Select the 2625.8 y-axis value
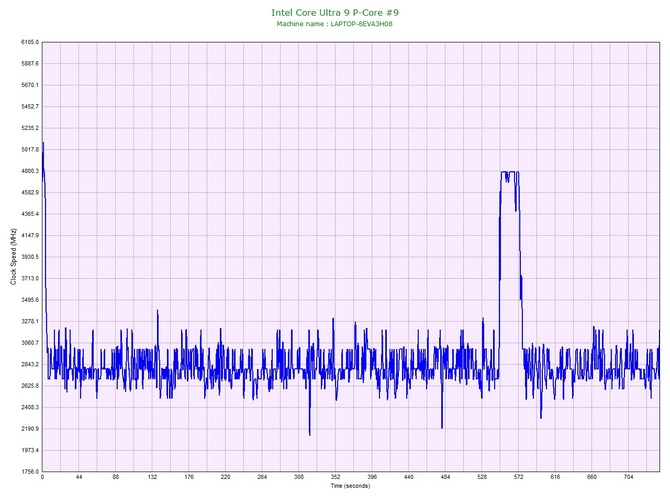This screenshot has width=670, height=503. [x=30, y=386]
